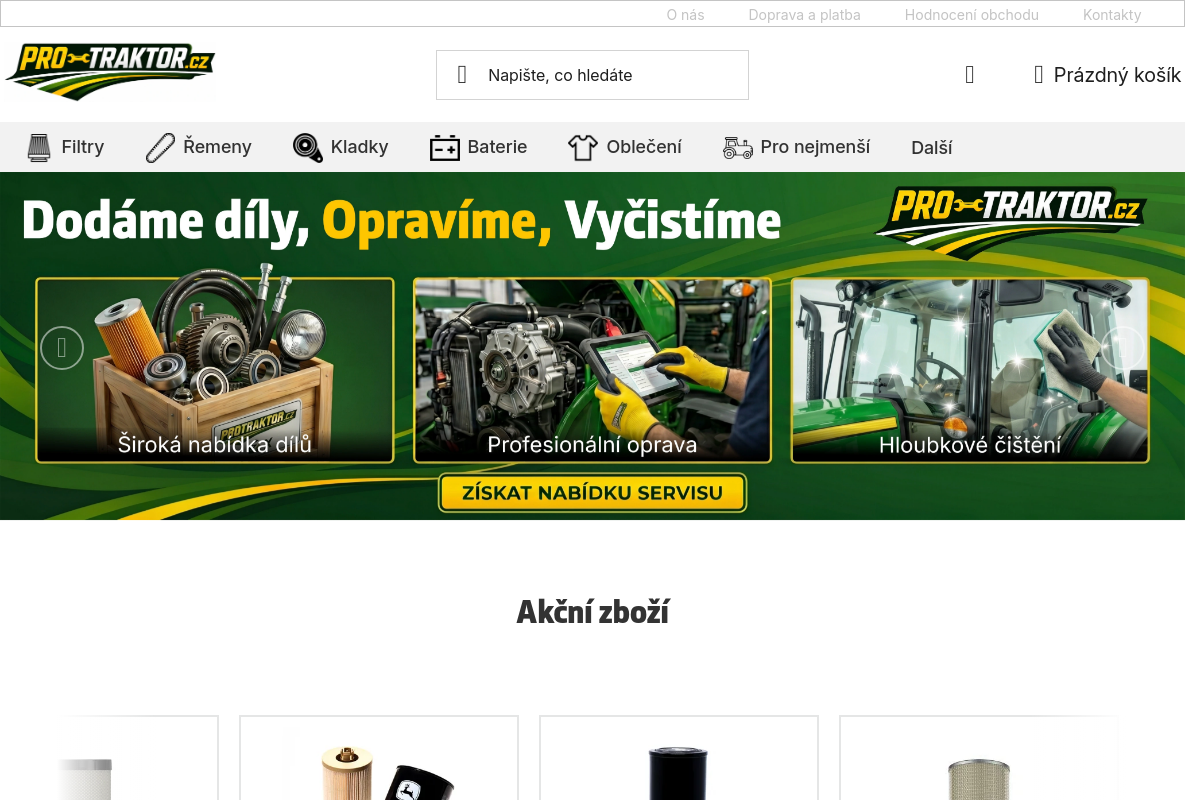Open product card with black oil filter
This screenshot has width=1200, height=800.
pos(679,758)
